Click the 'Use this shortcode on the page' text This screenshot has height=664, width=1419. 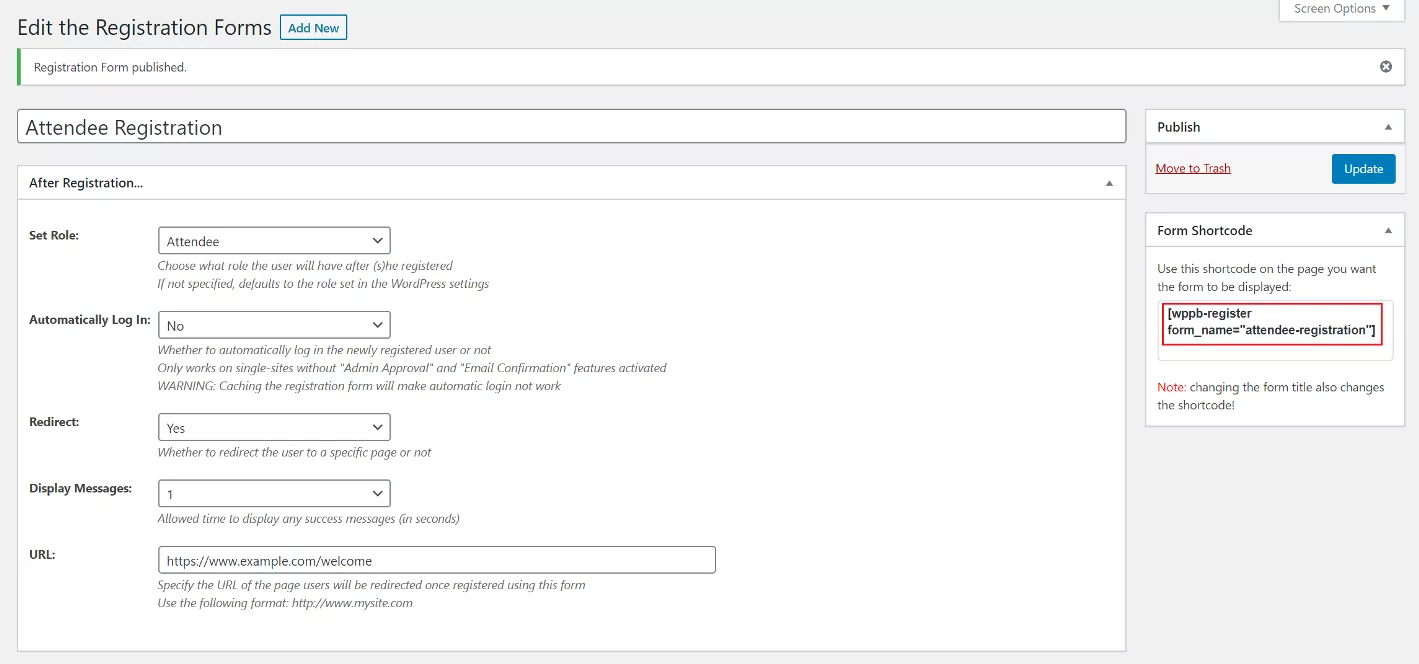pyautogui.click(x=1266, y=278)
